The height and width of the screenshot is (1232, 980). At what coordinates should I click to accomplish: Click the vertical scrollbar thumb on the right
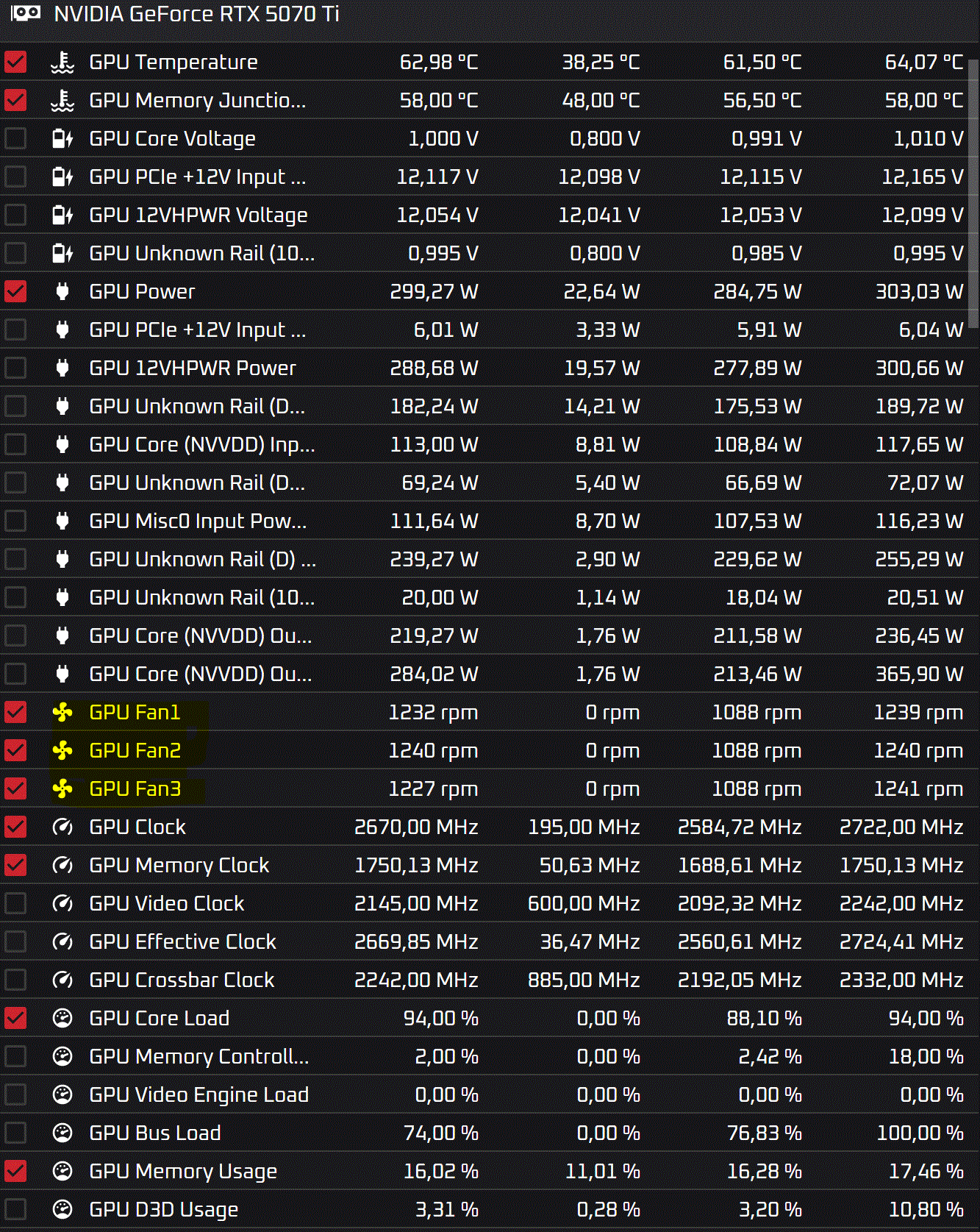[x=973, y=193]
